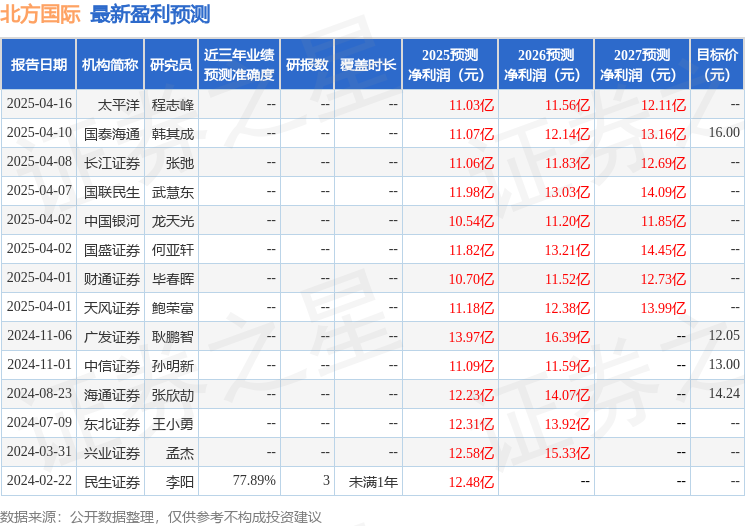Click target price 13.00
The width and height of the screenshot is (745, 526).
pos(724,364)
